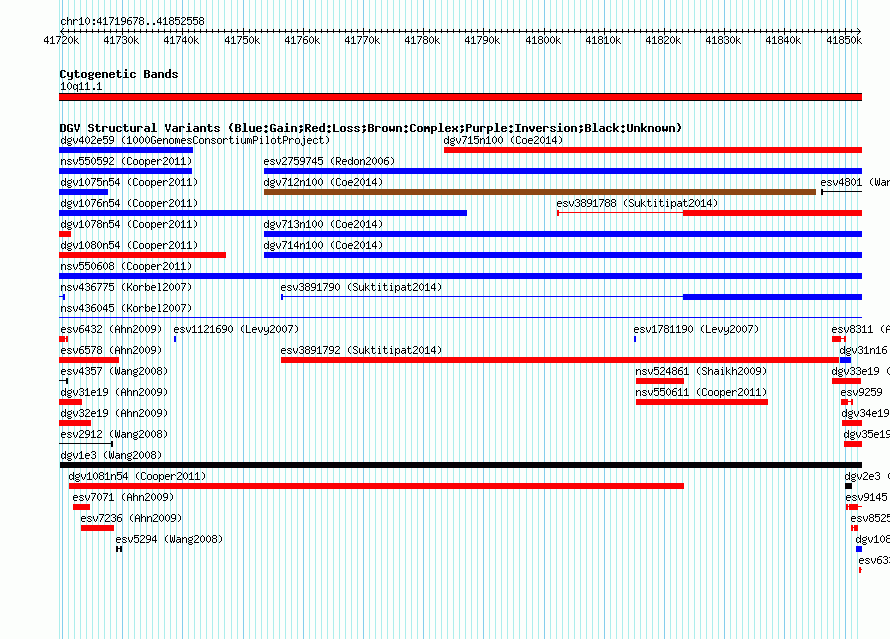Select the Cytogenetic Bands track heading
The image size is (890, 639).
119,74
